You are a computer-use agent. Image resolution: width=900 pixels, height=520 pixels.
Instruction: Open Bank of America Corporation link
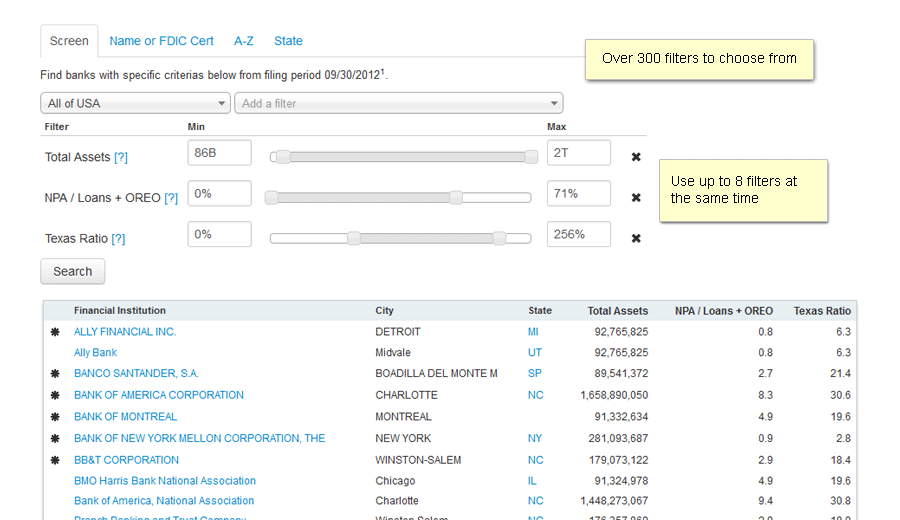point(159,395)
